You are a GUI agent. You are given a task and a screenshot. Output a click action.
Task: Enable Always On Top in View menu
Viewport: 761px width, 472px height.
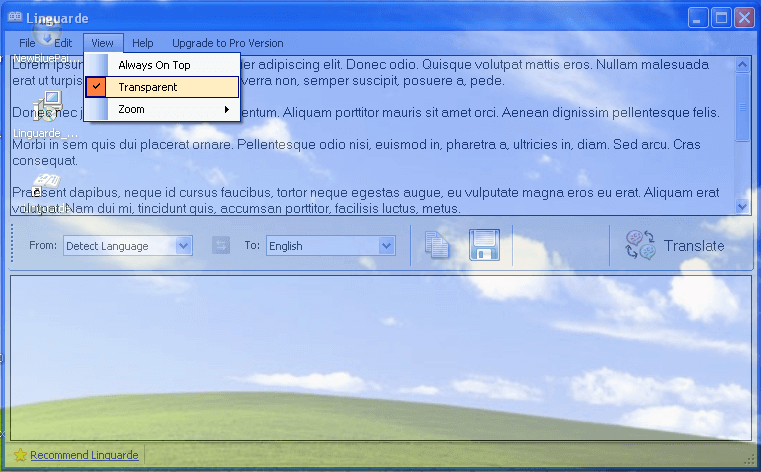click(154, 65)
